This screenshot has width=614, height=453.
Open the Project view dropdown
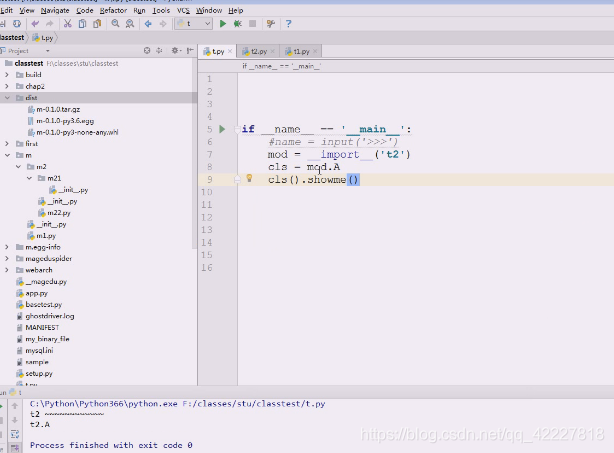click(47, 51)
